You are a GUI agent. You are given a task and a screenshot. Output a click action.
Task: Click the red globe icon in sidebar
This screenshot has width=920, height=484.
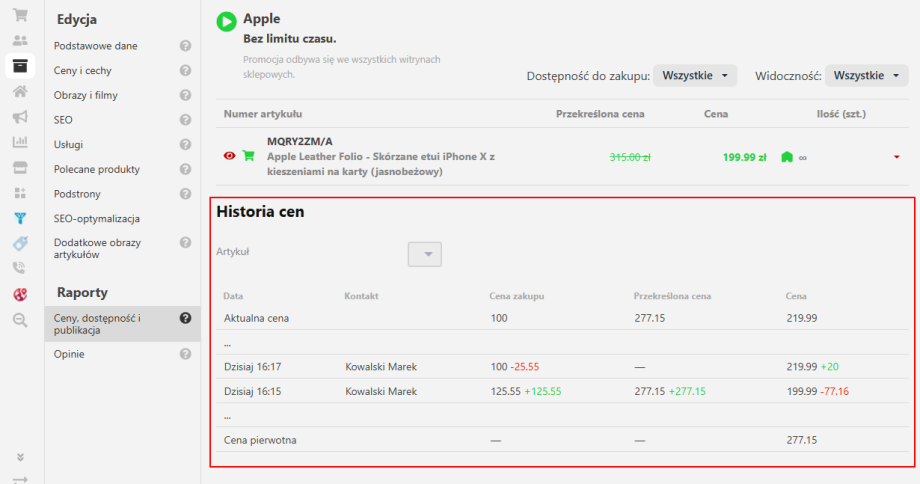(20, 295)
